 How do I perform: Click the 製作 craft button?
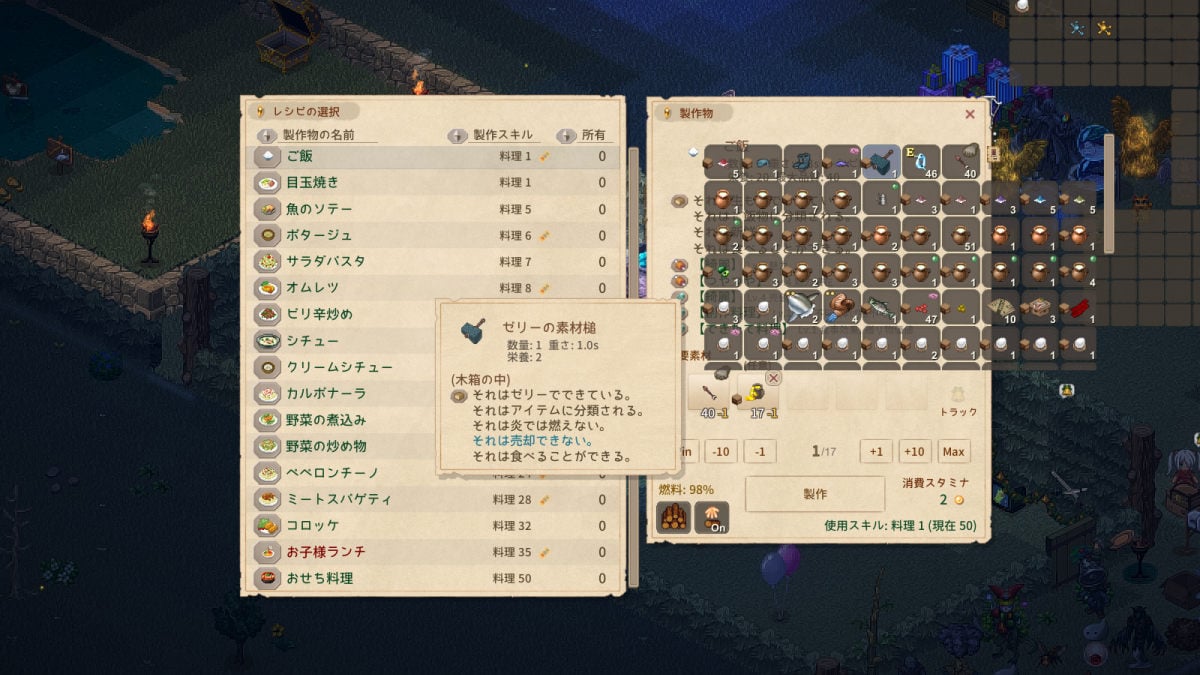[815, 494]
